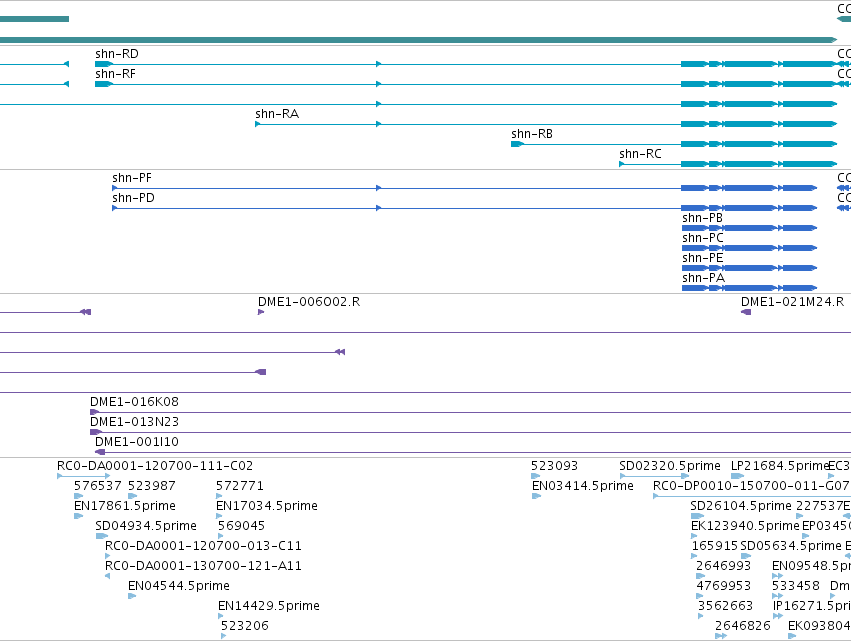This screenshot has height=641, width=851.
Task: Click EST label 165915
Action: tap(715, 546)
